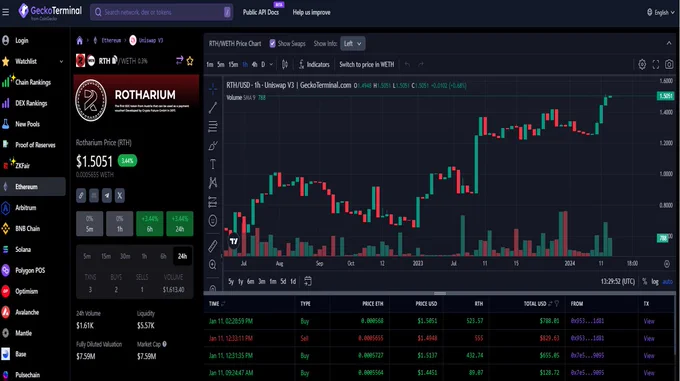Open chart settings gear icon
This screenshot has width=680, height=381.
coord(642,65)
